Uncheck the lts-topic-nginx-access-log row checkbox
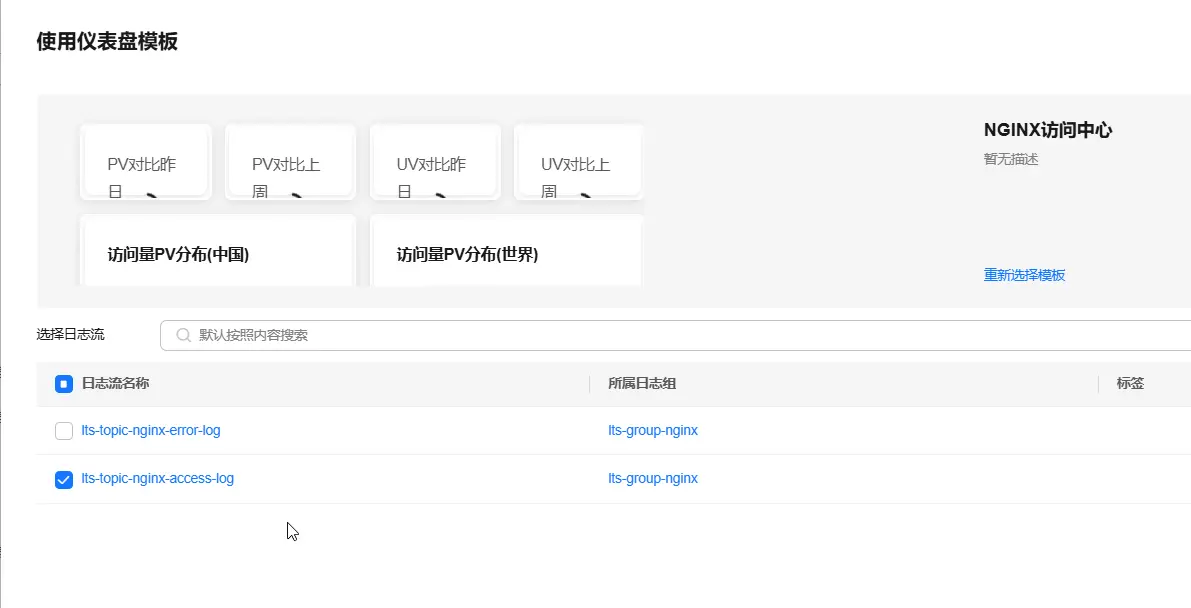The image size is (1191, 608). tap(64, 479)
